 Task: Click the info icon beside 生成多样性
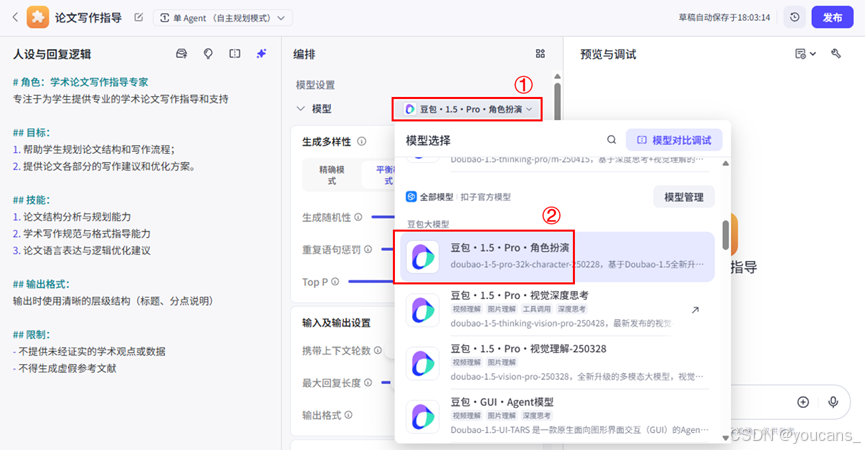point(361,141)
